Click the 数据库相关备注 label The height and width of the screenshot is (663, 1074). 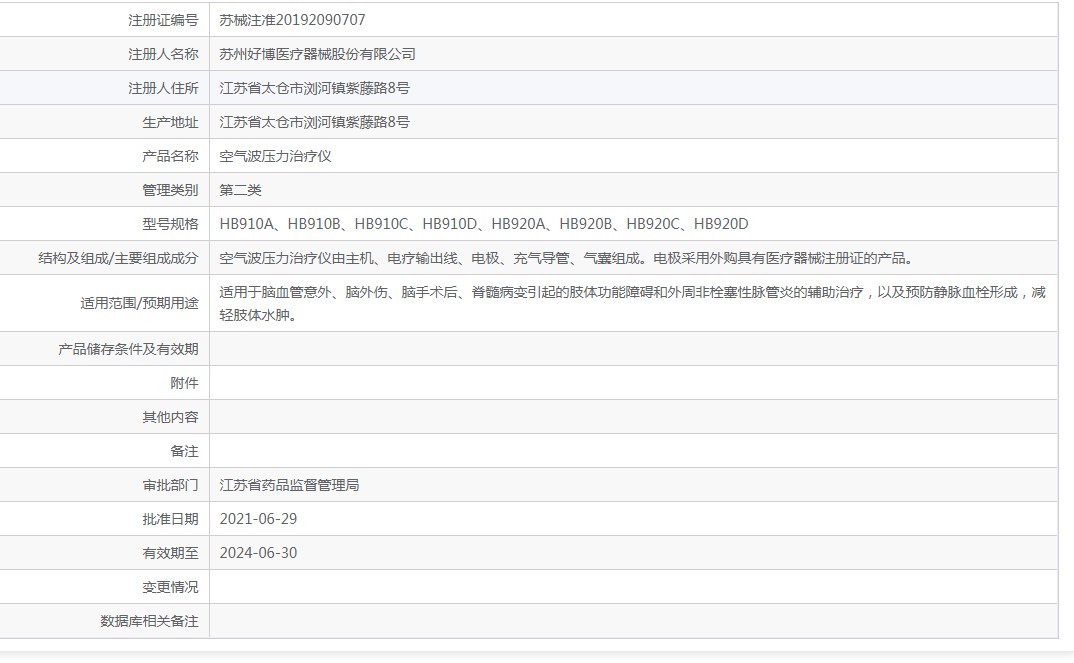149,621
